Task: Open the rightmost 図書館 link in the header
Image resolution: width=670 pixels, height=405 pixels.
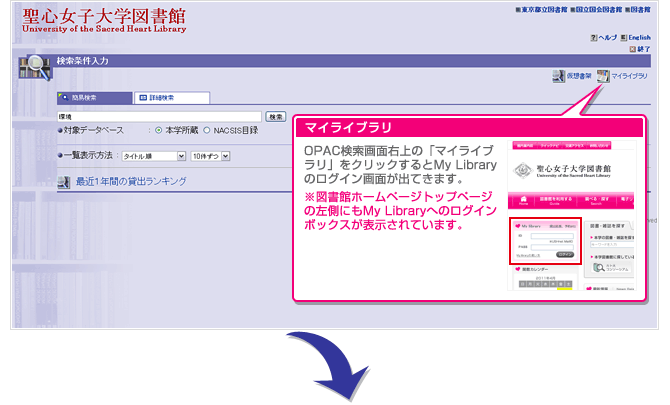Action: coord(641,9)
